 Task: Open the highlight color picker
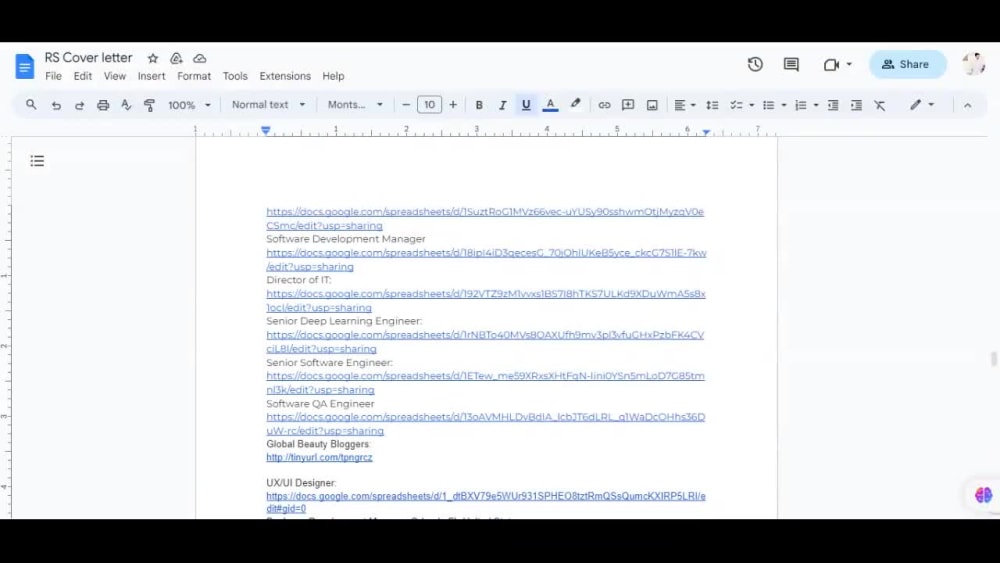point(575,105)
